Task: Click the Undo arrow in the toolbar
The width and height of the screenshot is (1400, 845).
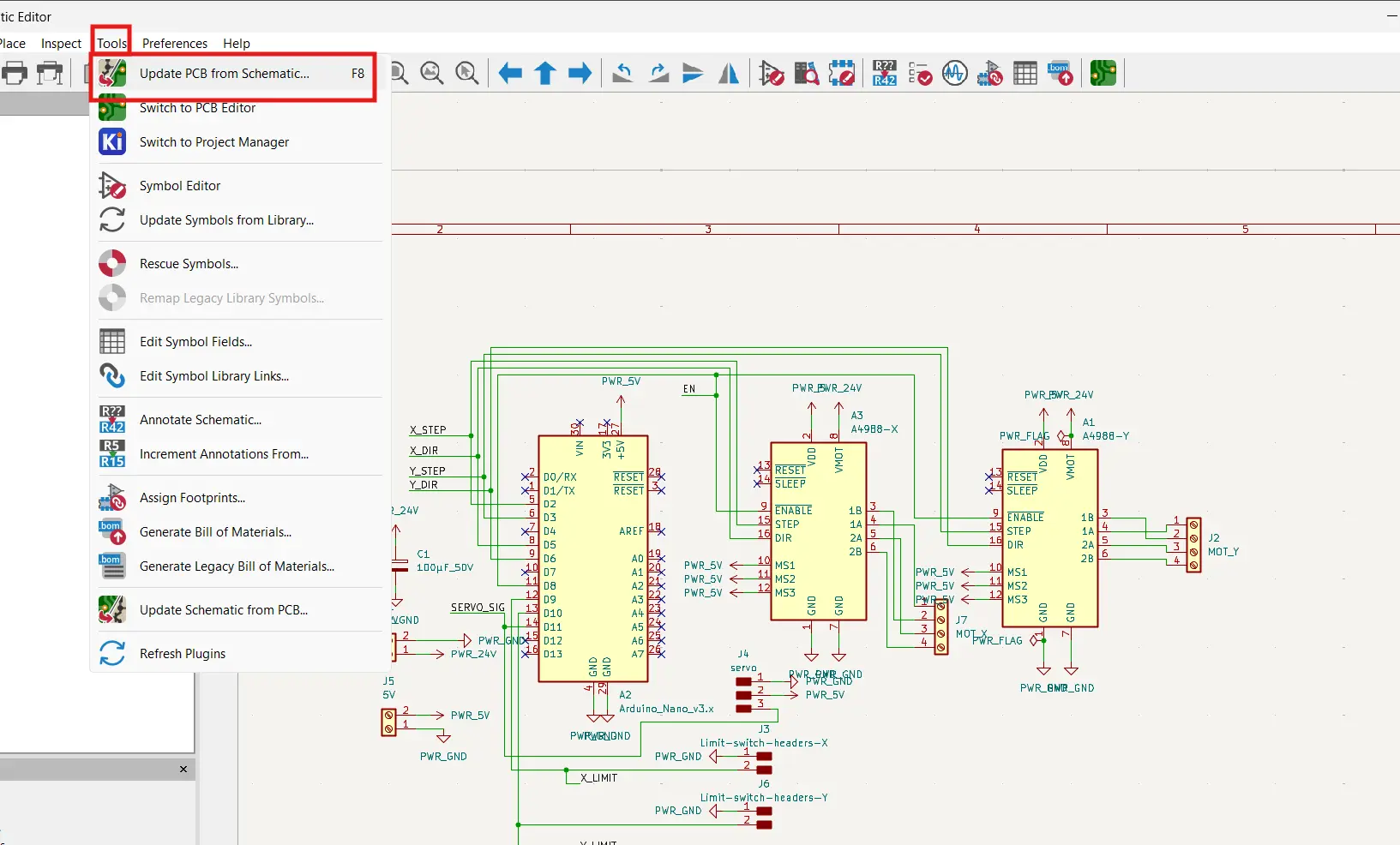Action: pos(622,73)
